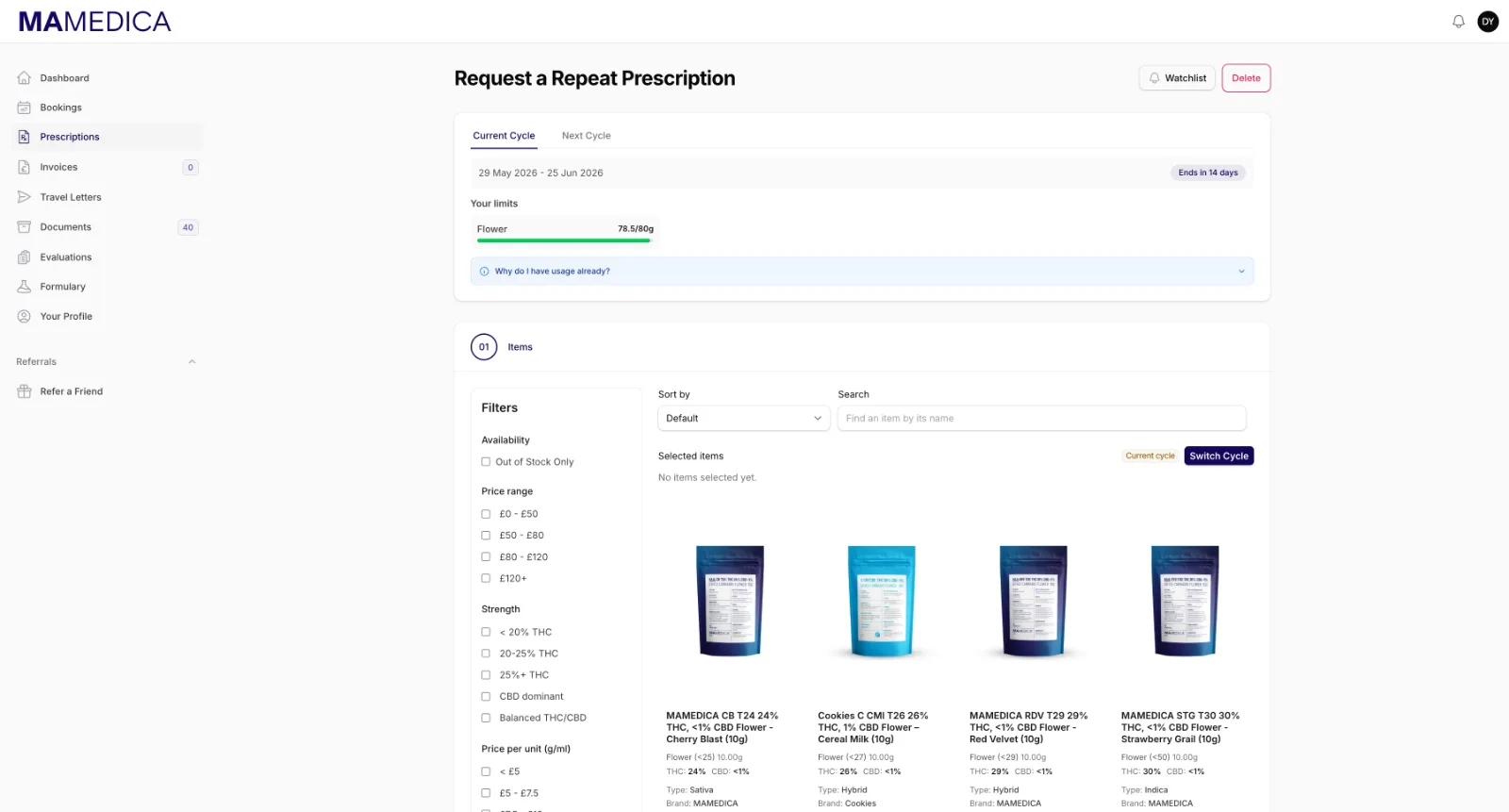Image resolution: width=1509 pixels, height=812 pixels.
Task: Check the £120+ price range
Action: tap(486, 579)
